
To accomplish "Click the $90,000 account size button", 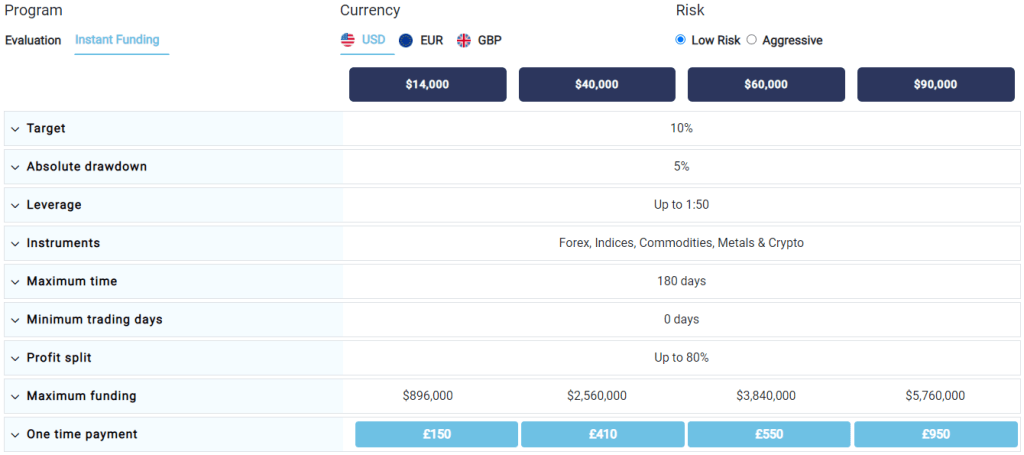I will click(x=936, y=84).
